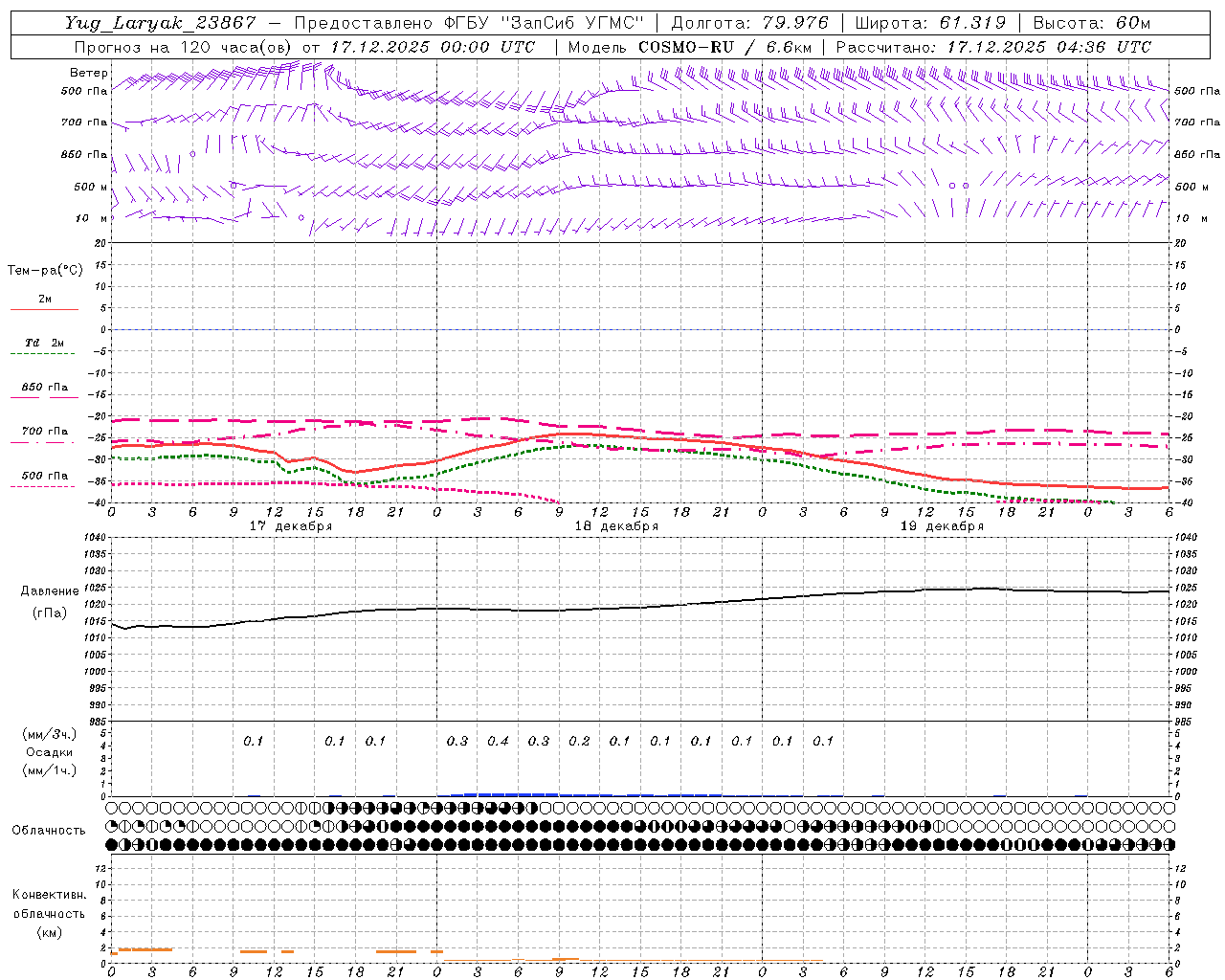Select the calculation time "17.12.2025 04:36 UTC"
Image resolution: width=1225 pixels, height=980 pixels.
pyautogui.click(x=1049, y=47)
